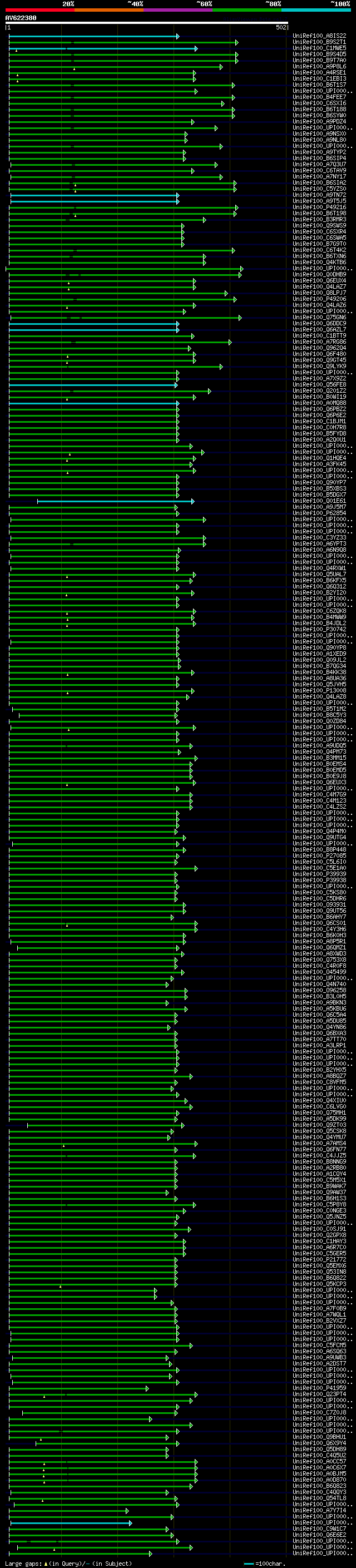Click hit label UniRef100_A9TN72
This screenshot has width=356, height=1568.
point(319,195)
